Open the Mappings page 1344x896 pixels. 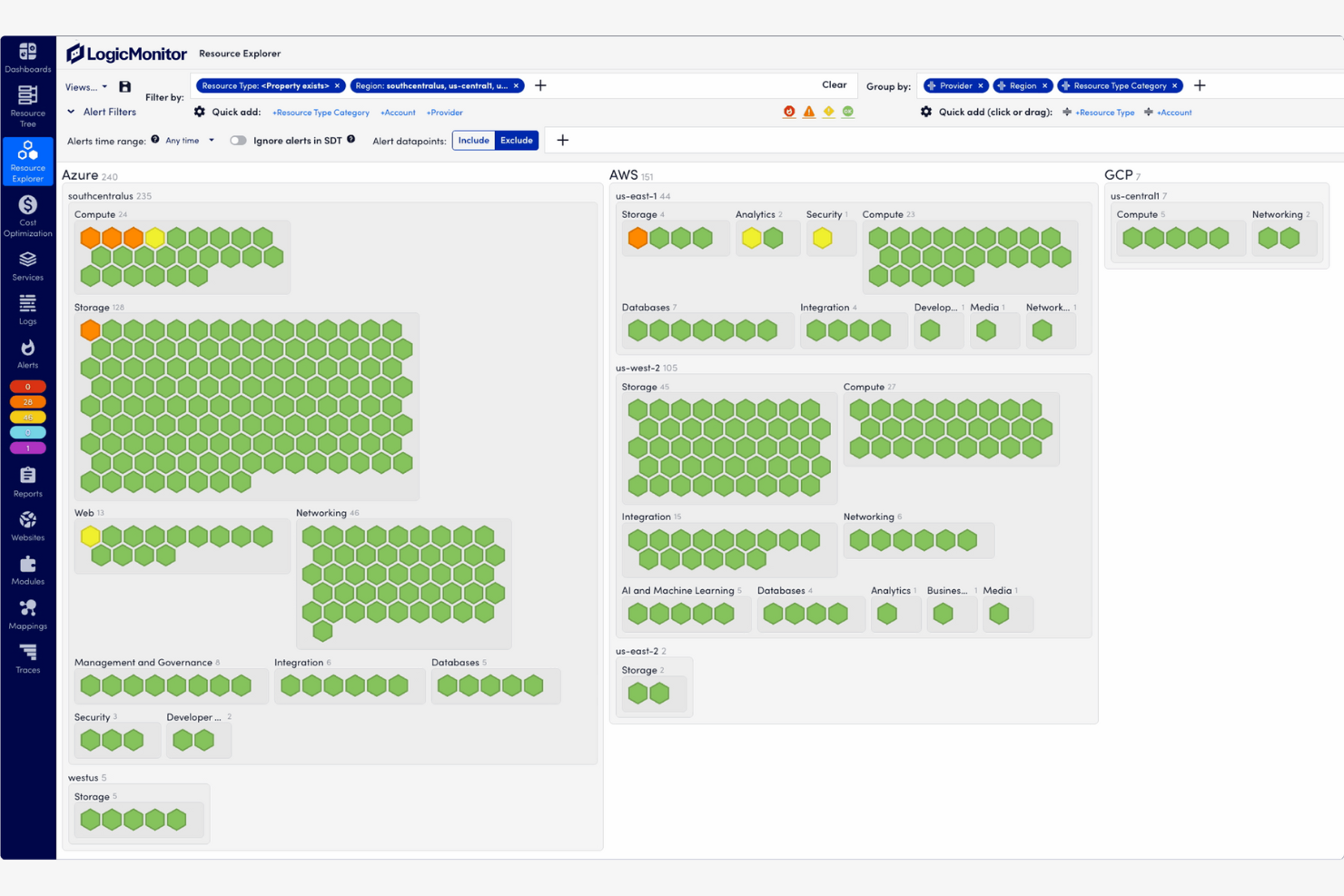click(27, 615)
